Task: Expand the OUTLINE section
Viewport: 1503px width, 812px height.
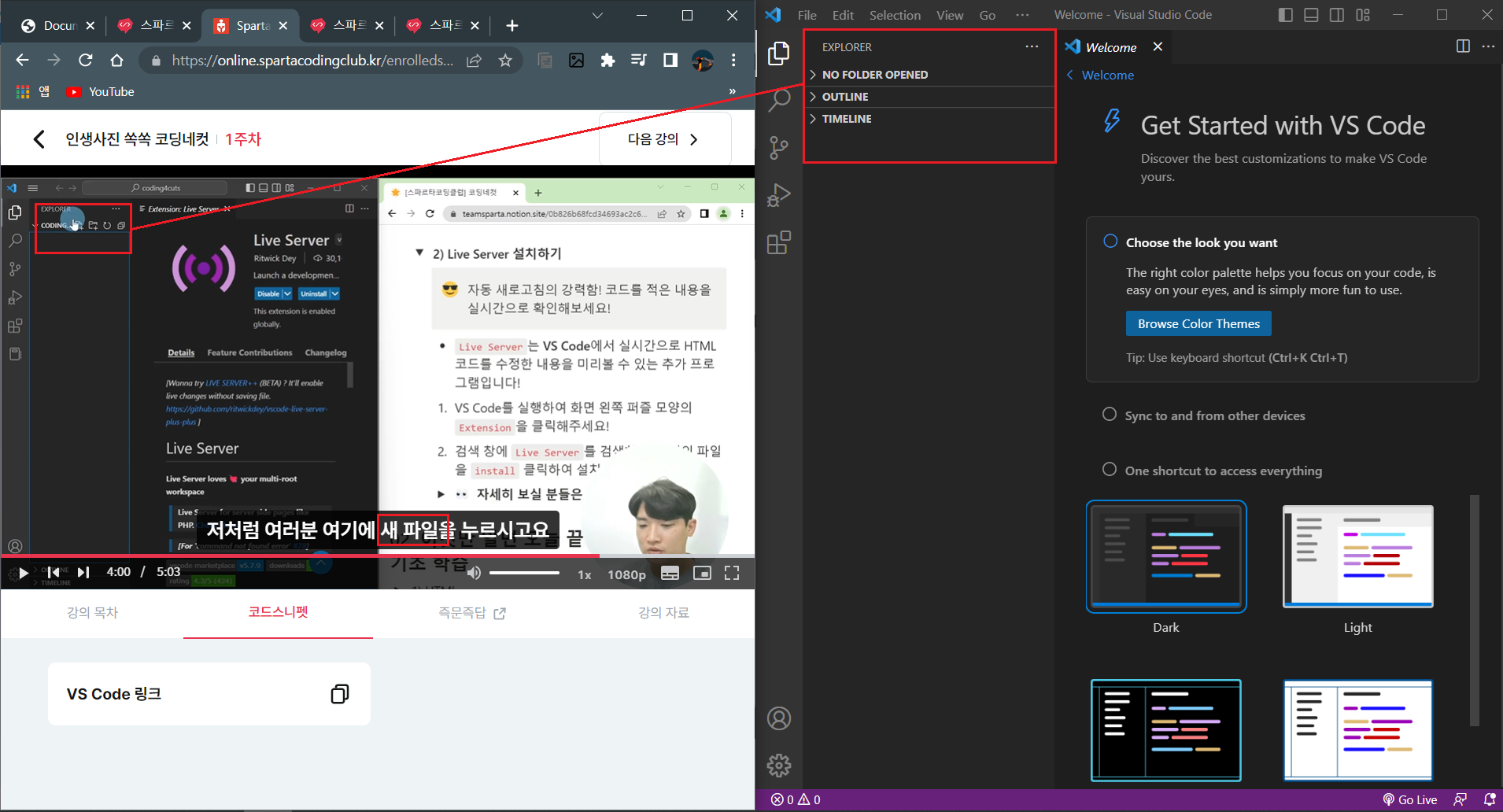Action: 929,97
